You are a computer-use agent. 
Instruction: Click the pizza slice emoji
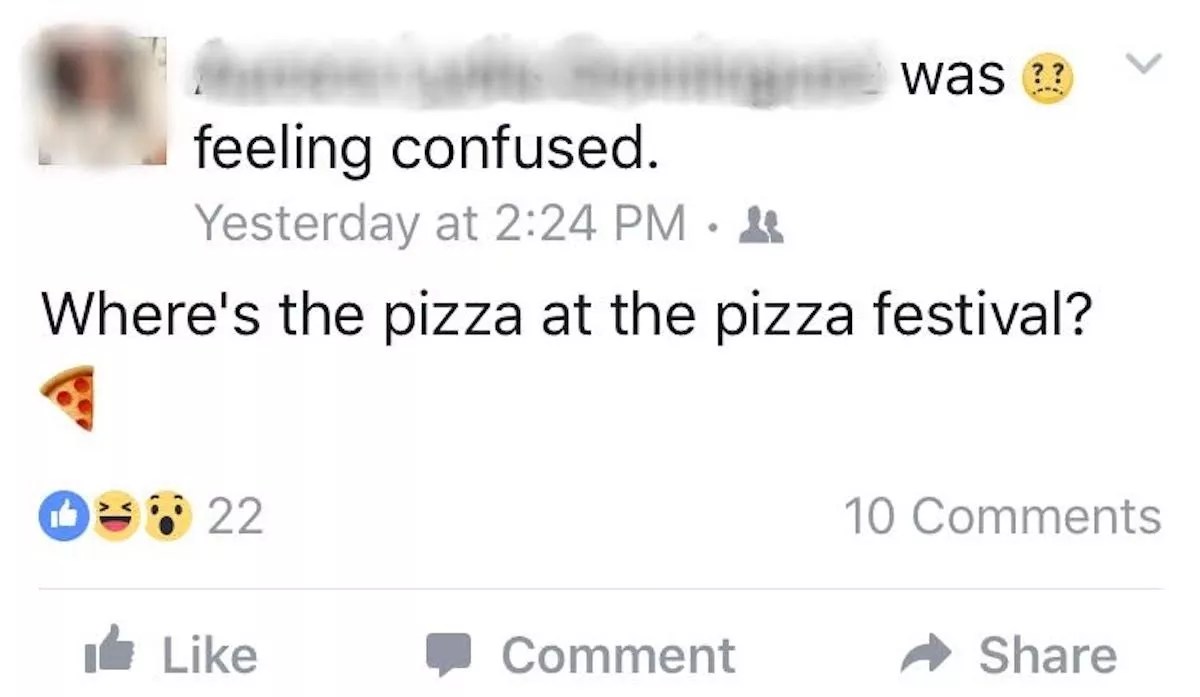point(69,397)
